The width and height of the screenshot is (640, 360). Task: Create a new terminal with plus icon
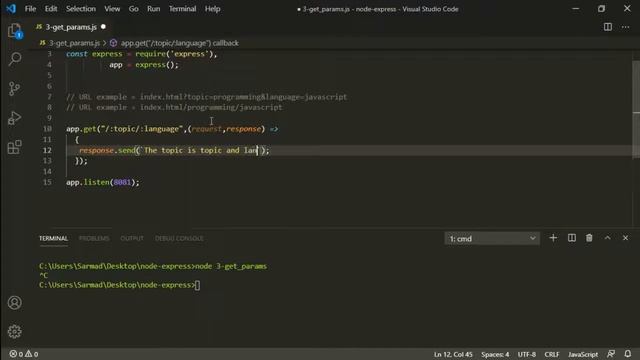(553, 238)
